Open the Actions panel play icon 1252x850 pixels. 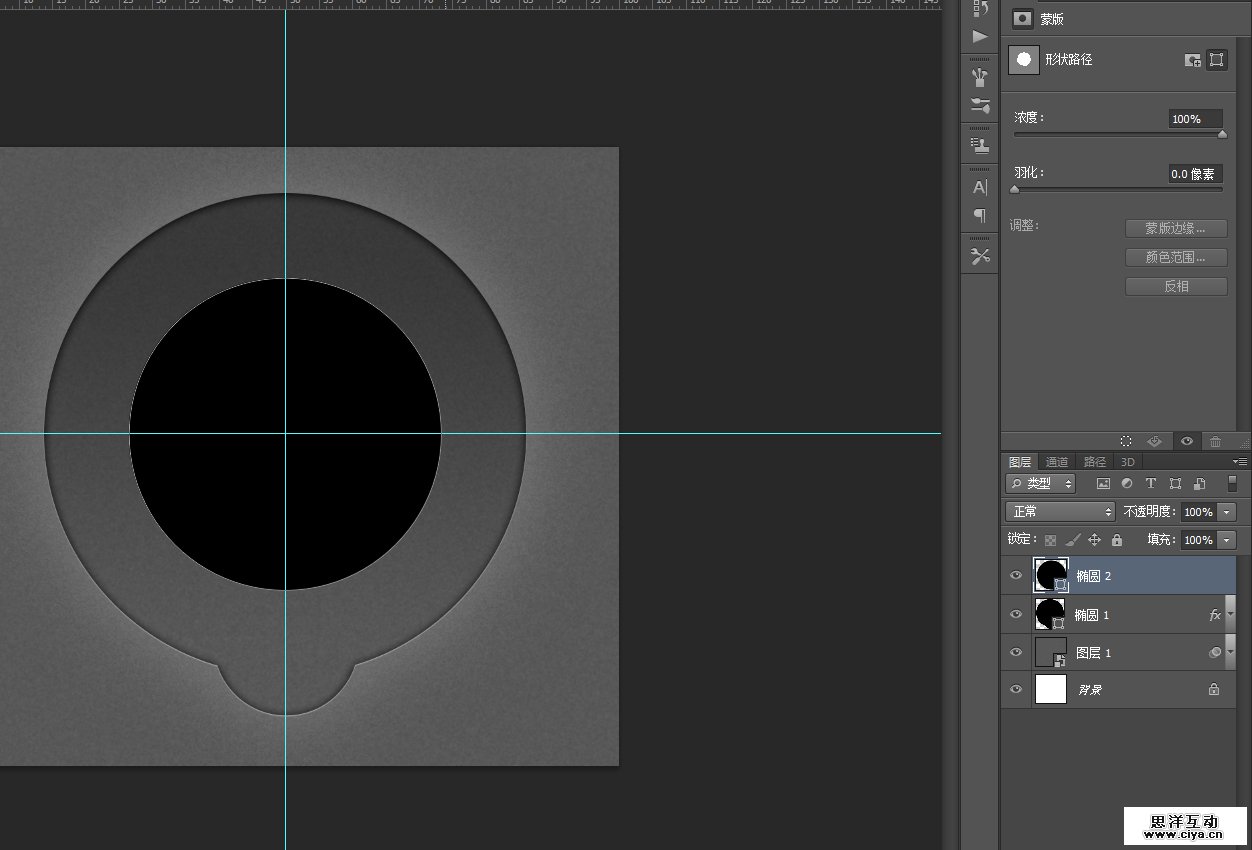980,37
